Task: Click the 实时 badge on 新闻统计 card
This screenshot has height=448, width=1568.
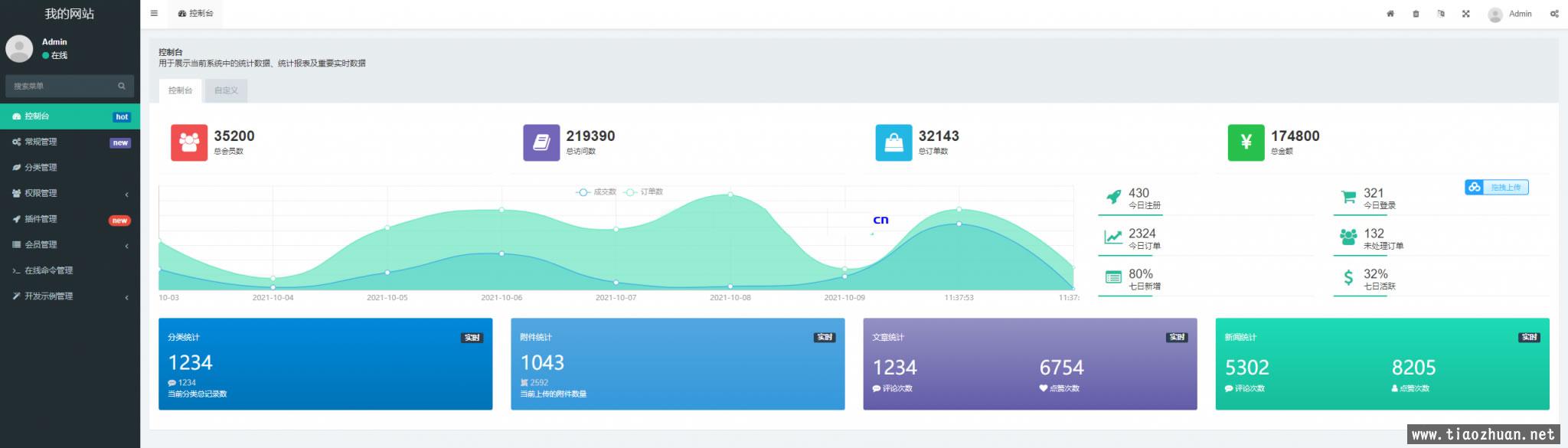Action: (1529, 338)
